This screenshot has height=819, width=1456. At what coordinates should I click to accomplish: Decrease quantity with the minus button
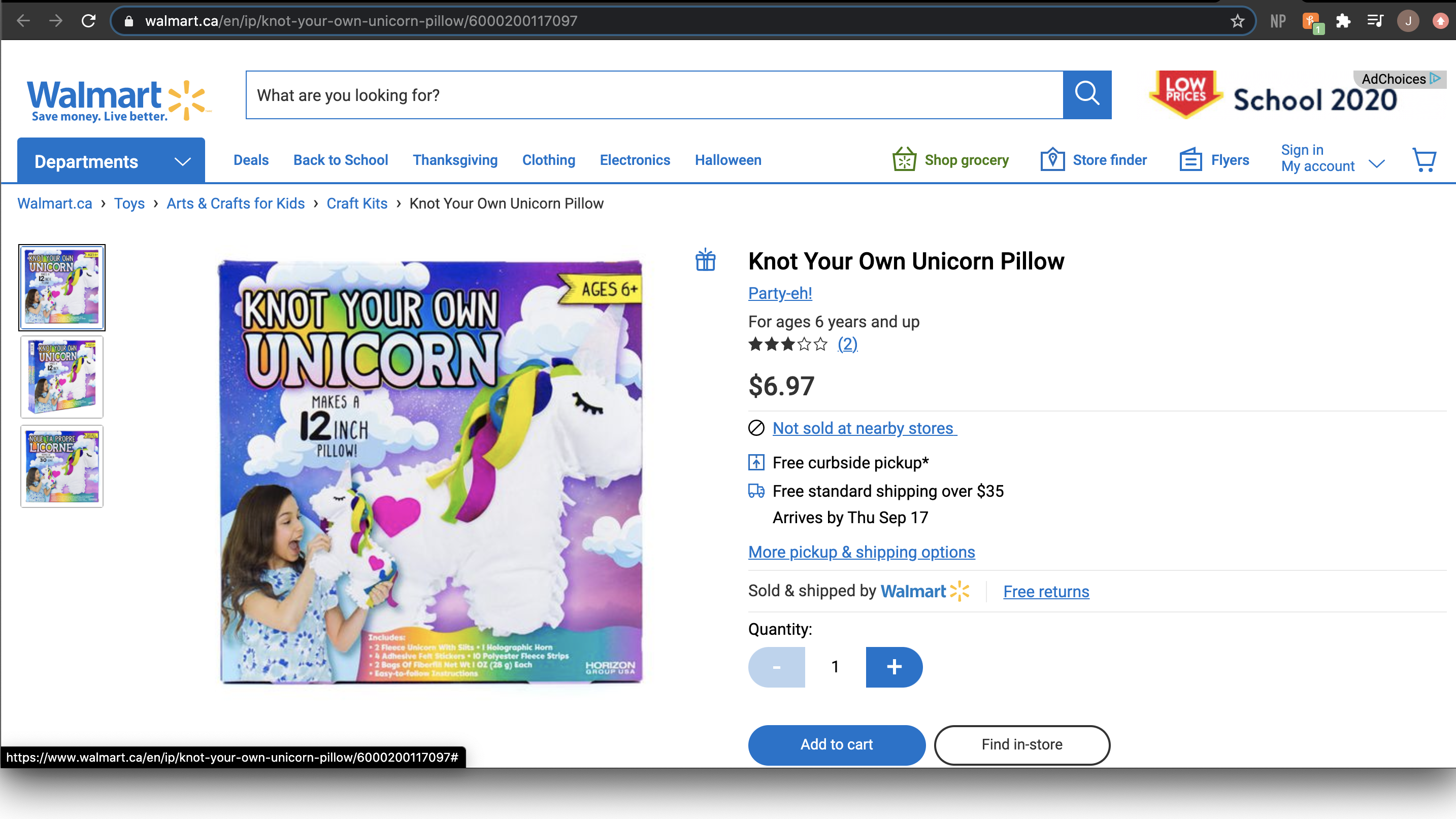click(776, 666)
